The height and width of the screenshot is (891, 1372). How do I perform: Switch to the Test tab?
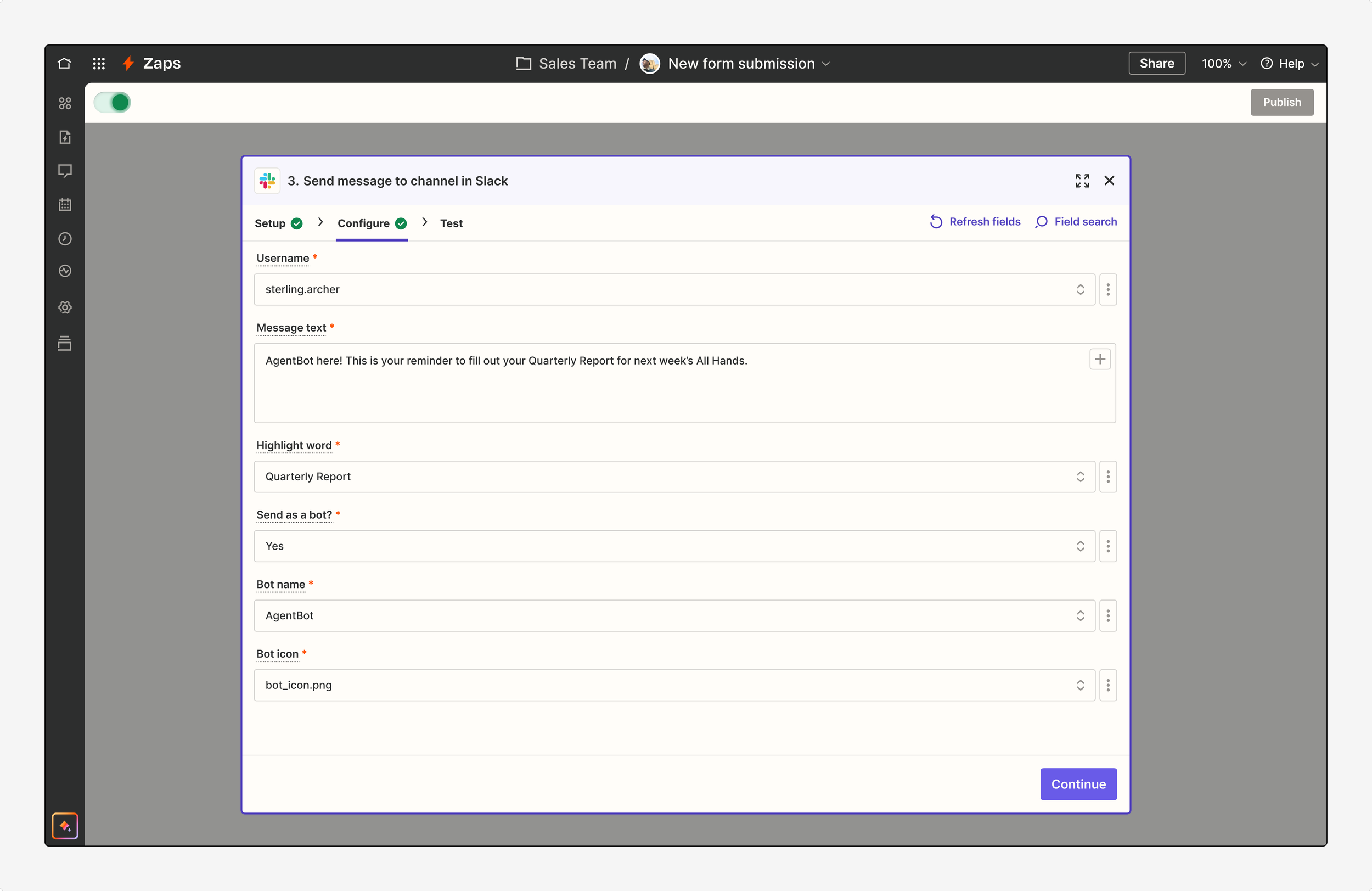tap(451, 223)
